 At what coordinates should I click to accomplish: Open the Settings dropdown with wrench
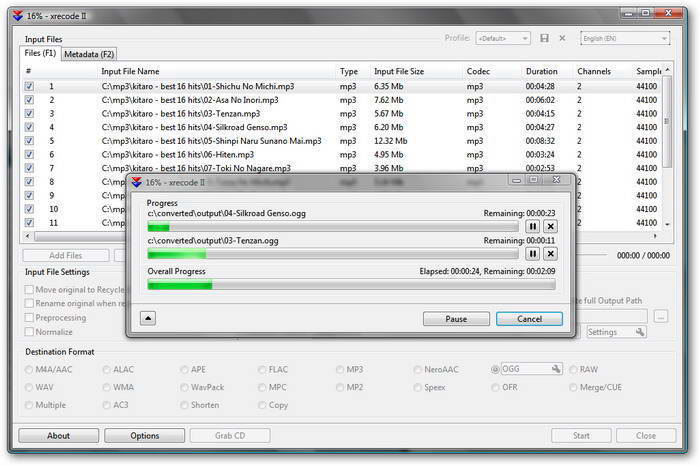click(616, 332)
